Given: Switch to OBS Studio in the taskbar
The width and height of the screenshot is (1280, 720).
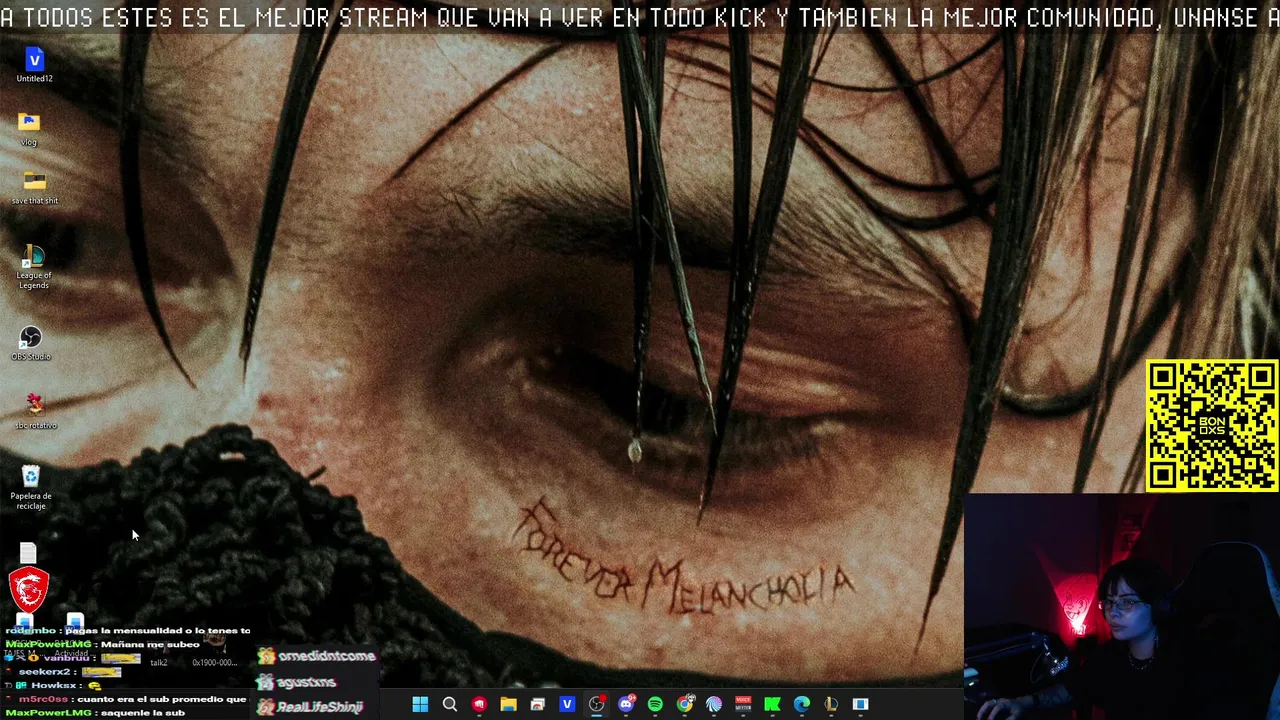Looking at the screenshot, I should pos(597,704).
